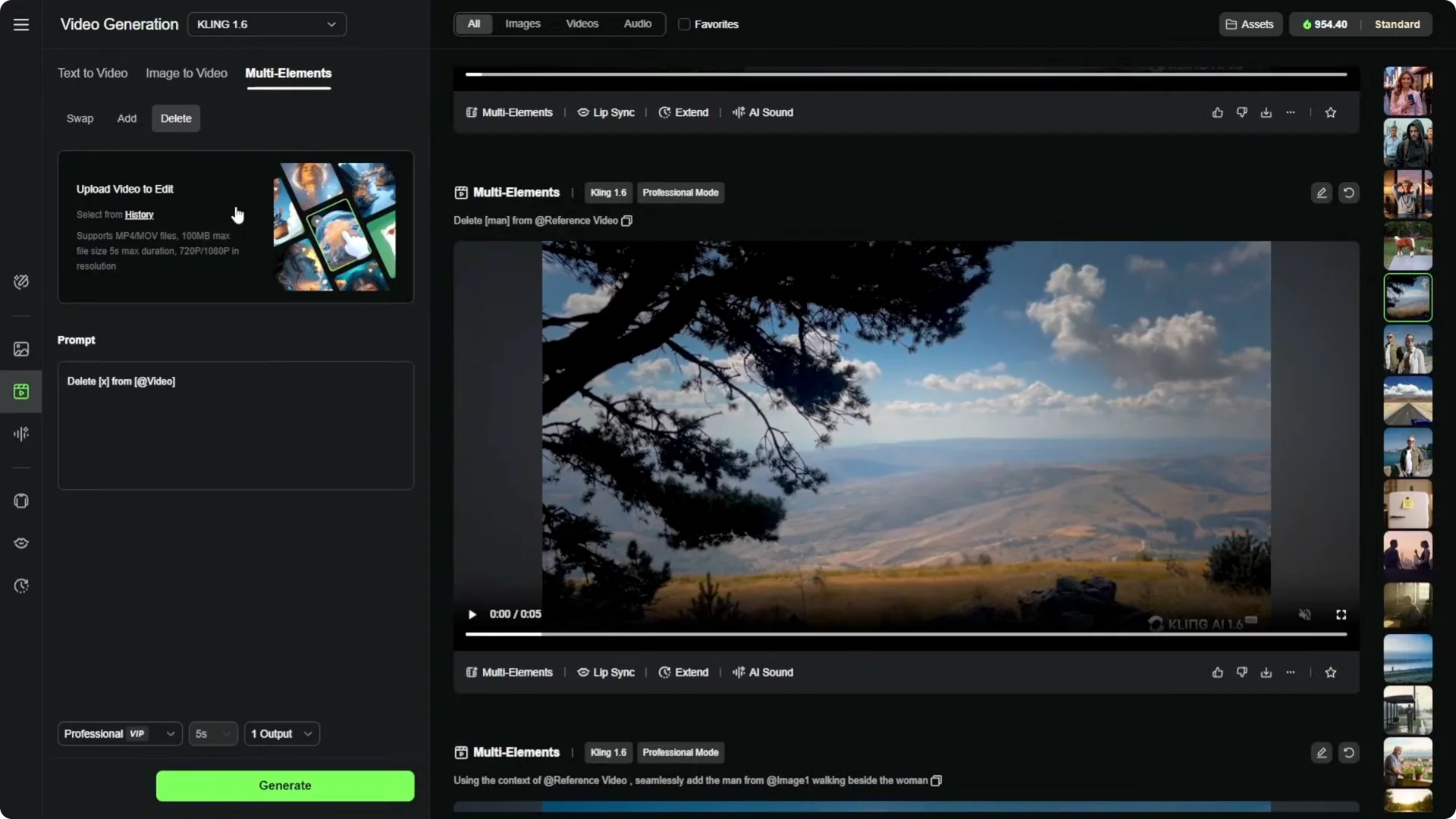This screenshot has height=819, width=1456.
Task: Edit the Multi-Elements prompt via pencil icon
Action: (1321, 193)
